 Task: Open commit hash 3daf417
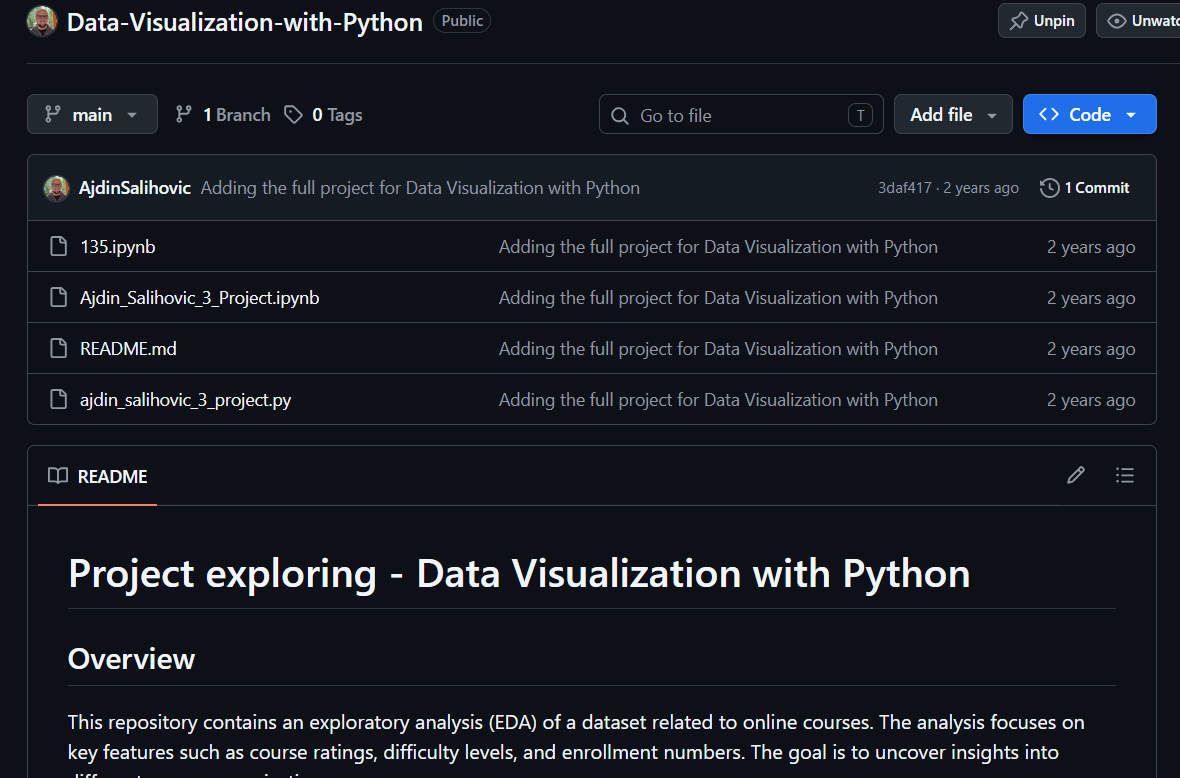coord(905,188)
